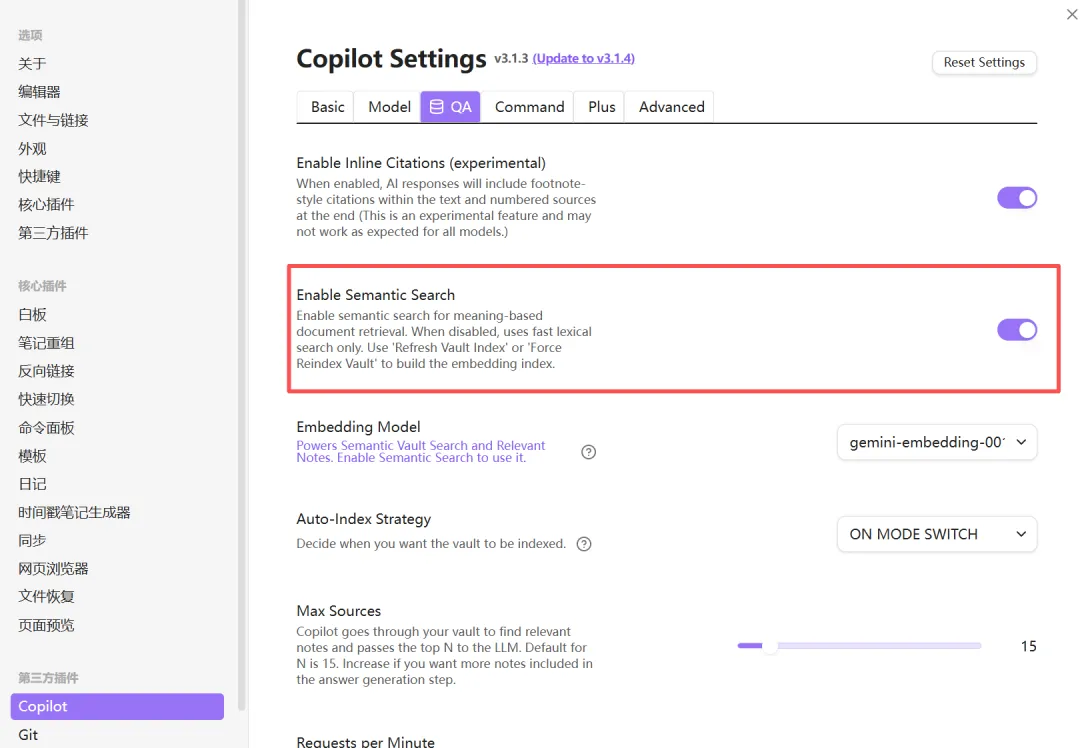This screenshot has width=1080, height=748.
Task: Switch to the Advanced tab
Action: coord(671,107)
